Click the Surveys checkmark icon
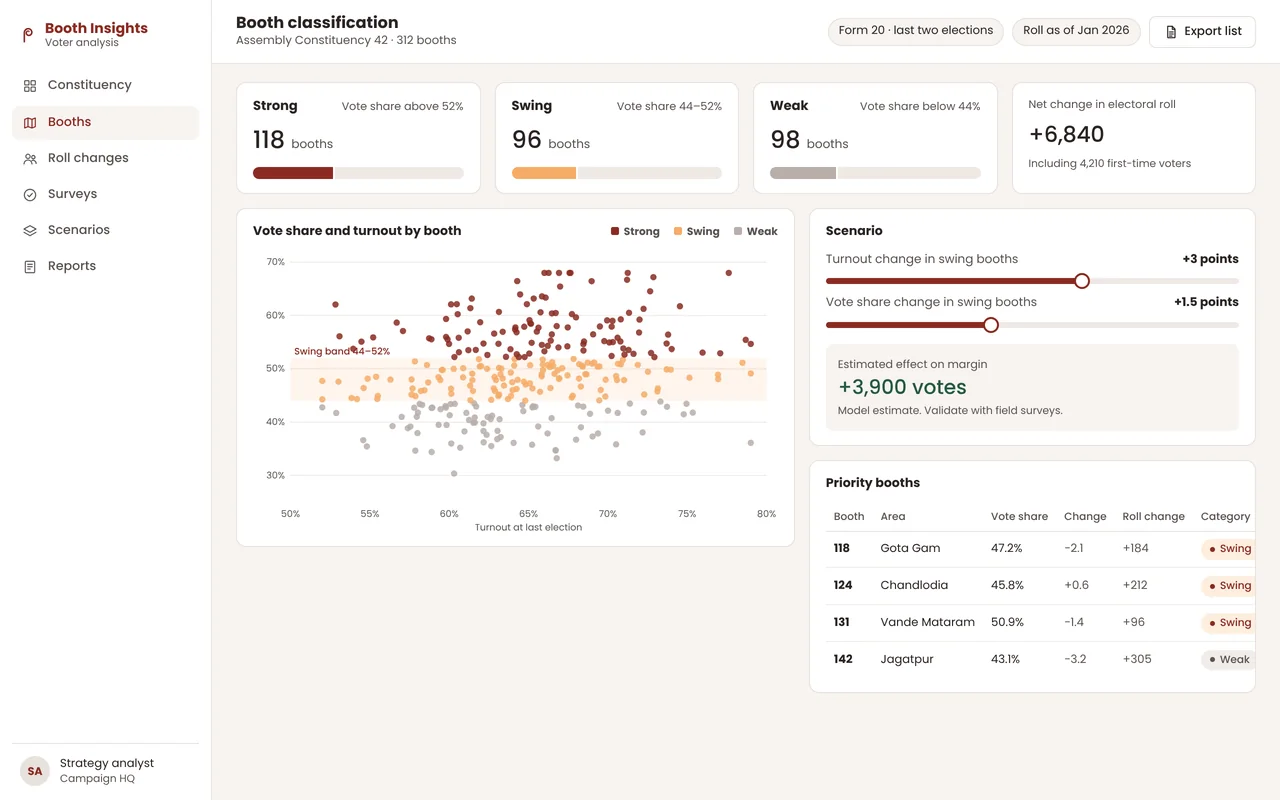The width and height of the screenshot is (1280, 800). (30, 194)
